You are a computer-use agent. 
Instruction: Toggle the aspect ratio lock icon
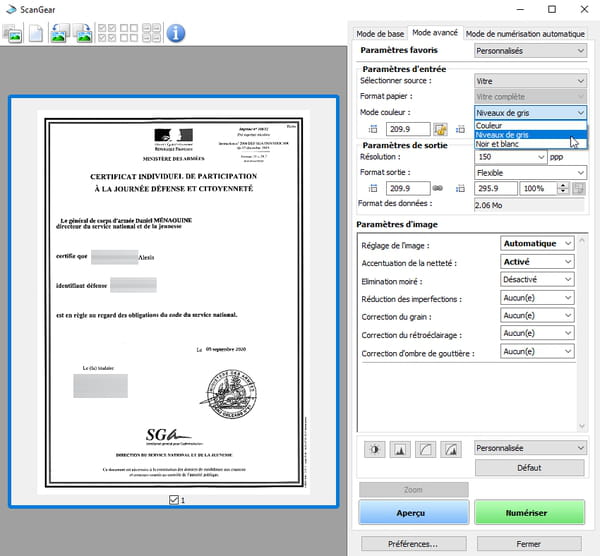click(440, 129)
